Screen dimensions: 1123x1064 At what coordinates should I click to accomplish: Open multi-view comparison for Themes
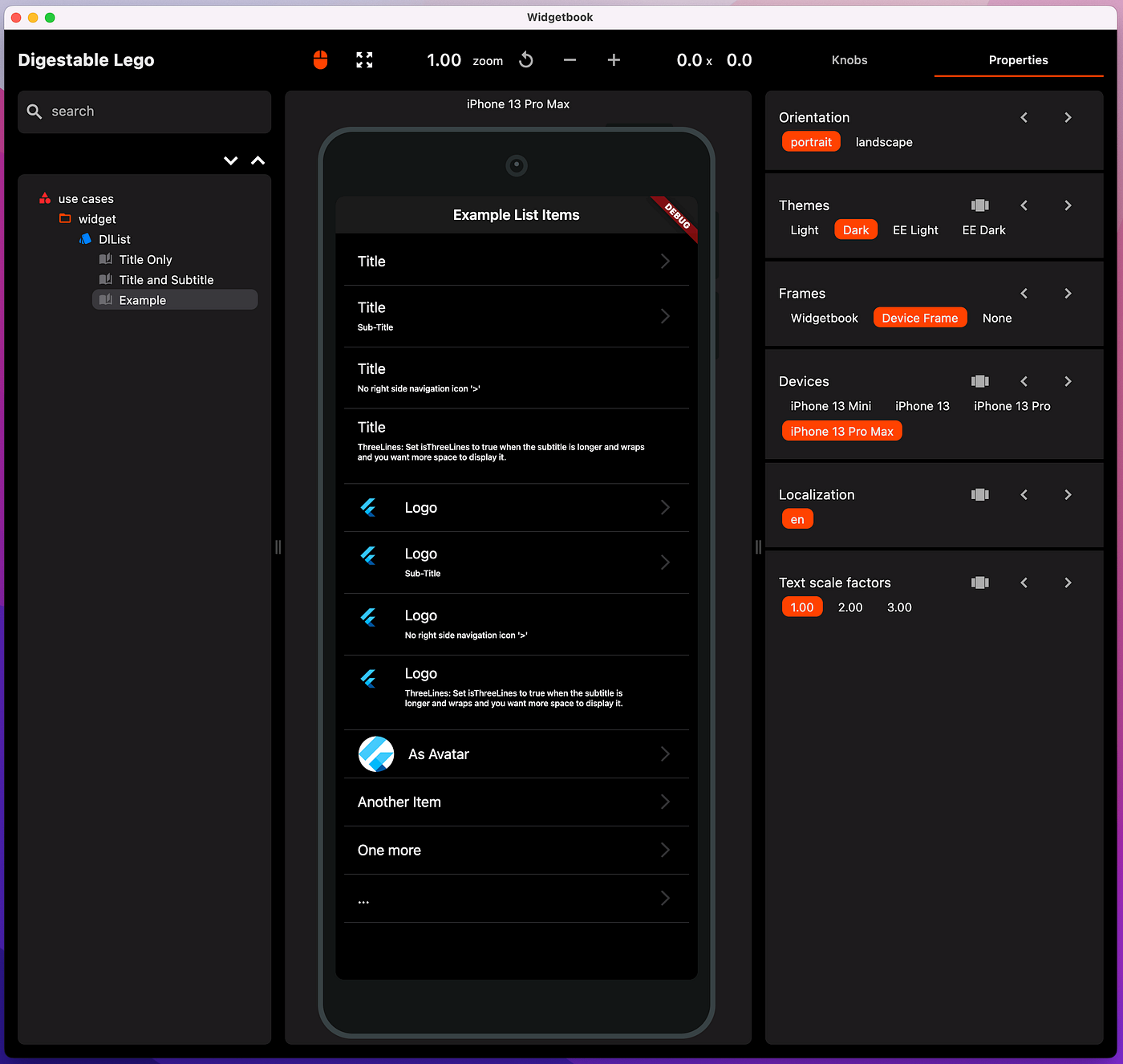point(979,205)
